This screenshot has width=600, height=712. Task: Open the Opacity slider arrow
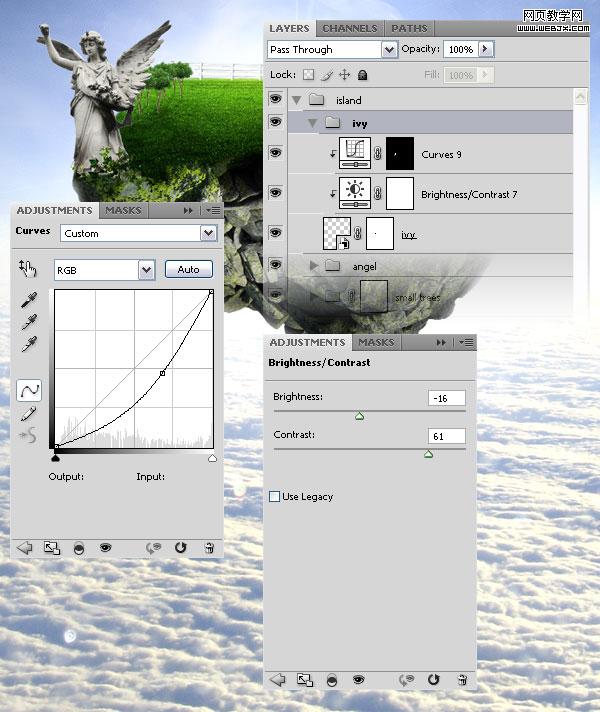click(x=485, y=49)
